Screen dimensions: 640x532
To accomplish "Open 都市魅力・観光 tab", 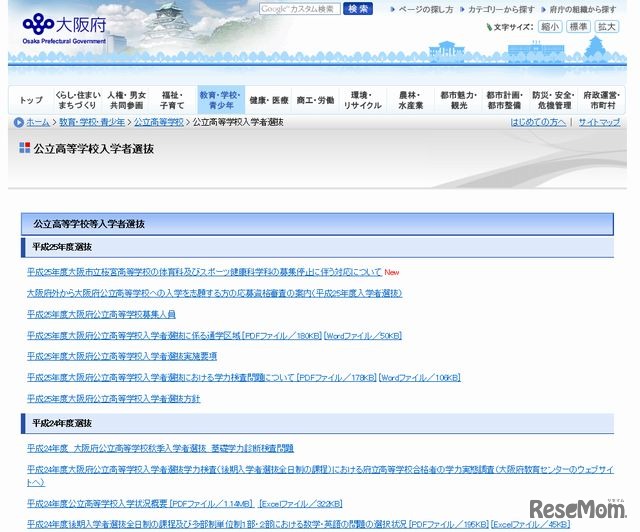I will (x=458, y=100).
